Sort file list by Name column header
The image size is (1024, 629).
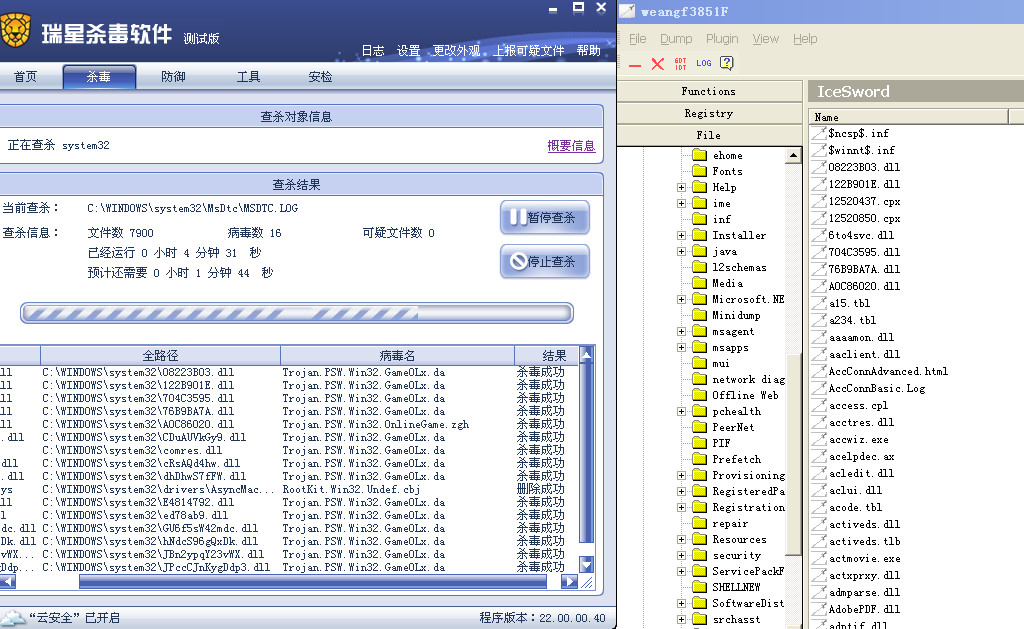[x=908, y=117]
